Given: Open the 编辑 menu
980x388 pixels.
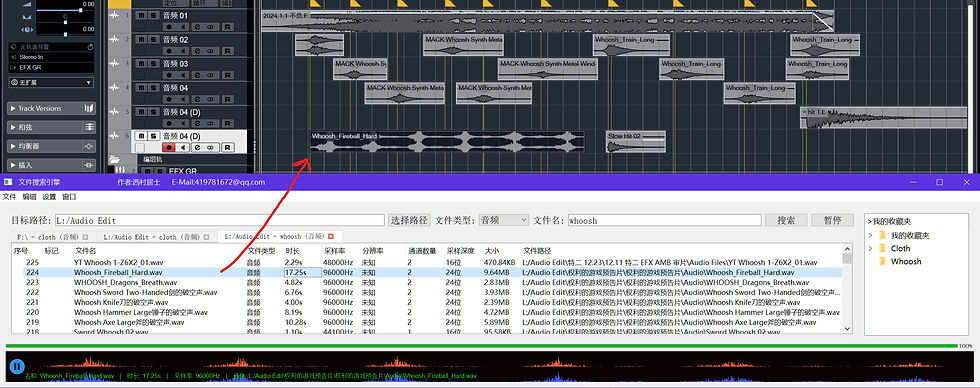Looking at the screenshot, I should [x=29, y=197].
